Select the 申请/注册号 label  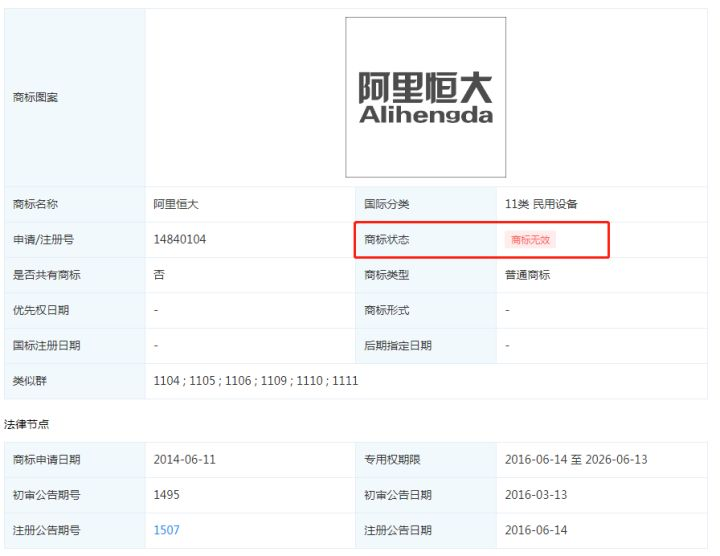pyautogui.click(x=43, y=240)
